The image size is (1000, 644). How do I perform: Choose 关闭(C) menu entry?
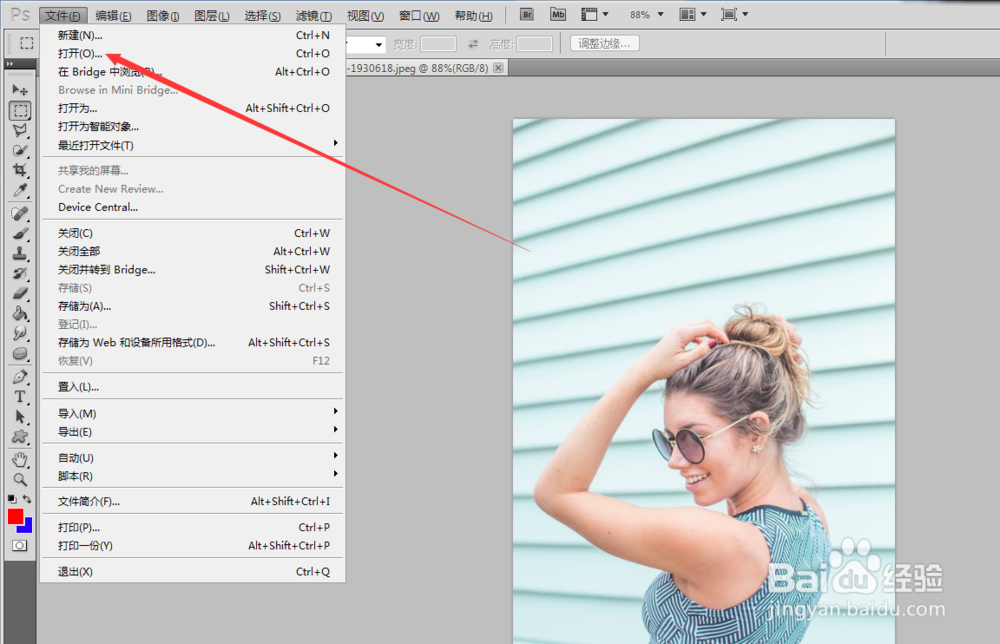click(193, 233)
